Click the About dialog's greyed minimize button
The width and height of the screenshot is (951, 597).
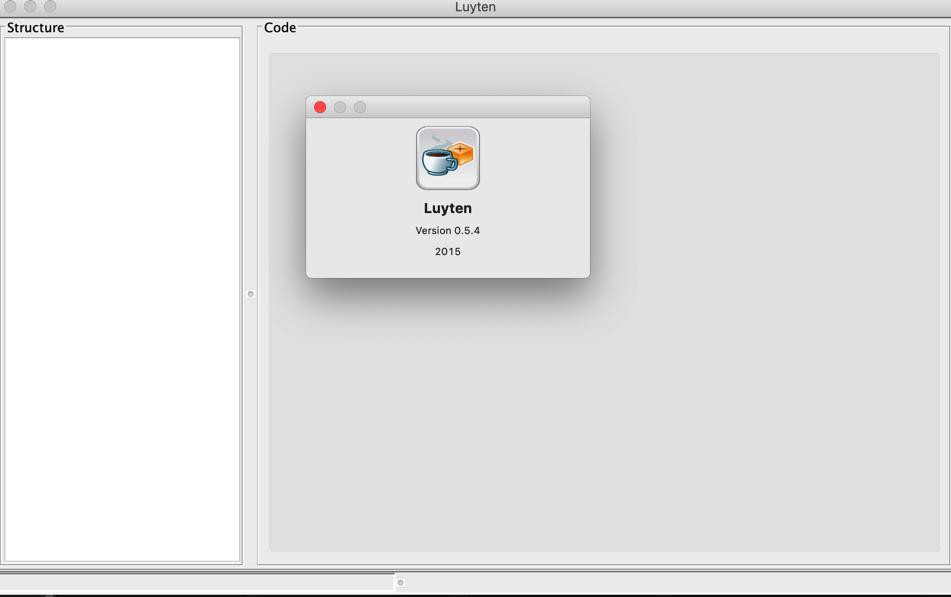340,107
